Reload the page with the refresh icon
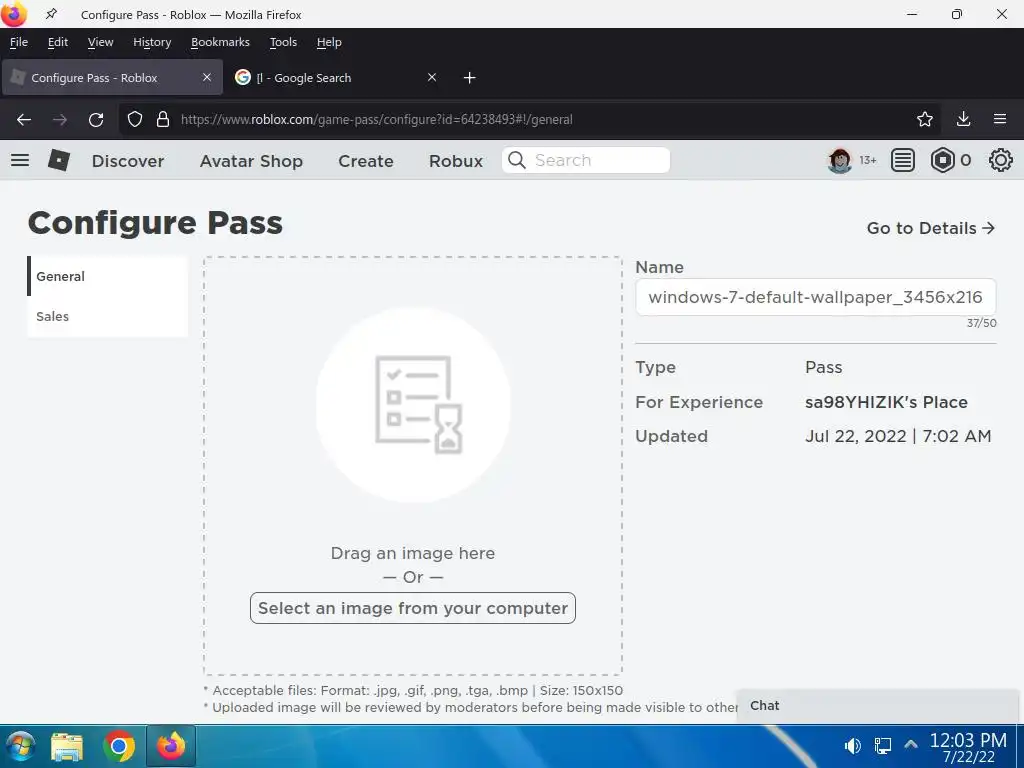Viewport: 1024px width, 768px height. pyautogui.click(x=96, y=120)
